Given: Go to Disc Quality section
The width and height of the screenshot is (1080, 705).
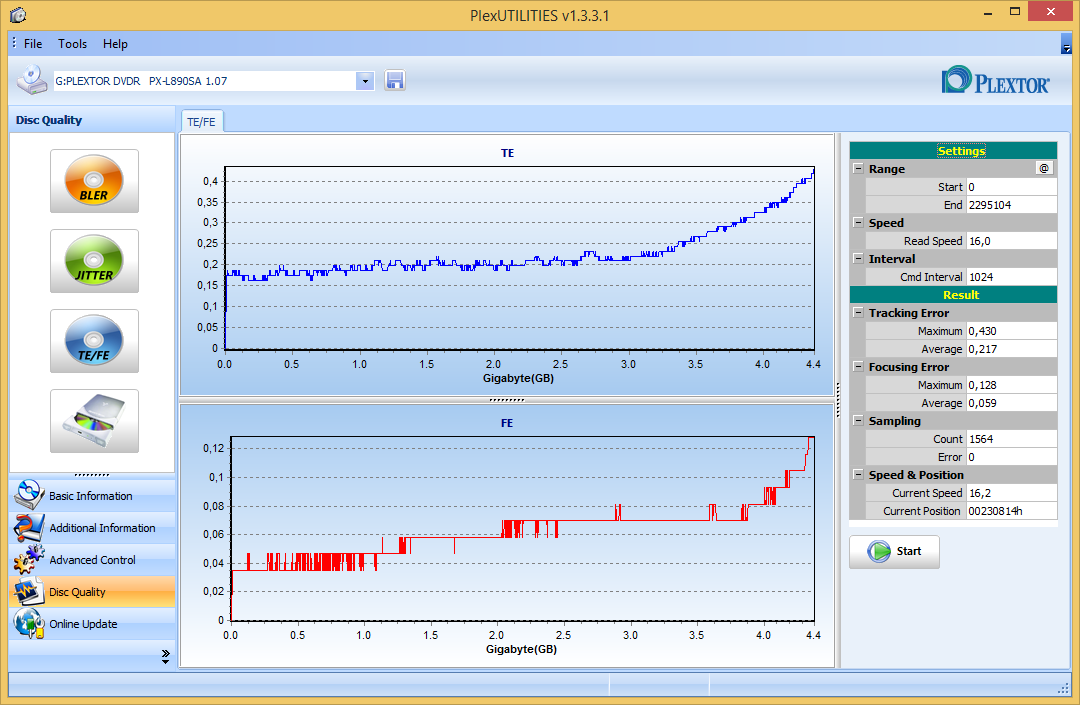Looking at the screenshot, I should (x=92, y=591).
